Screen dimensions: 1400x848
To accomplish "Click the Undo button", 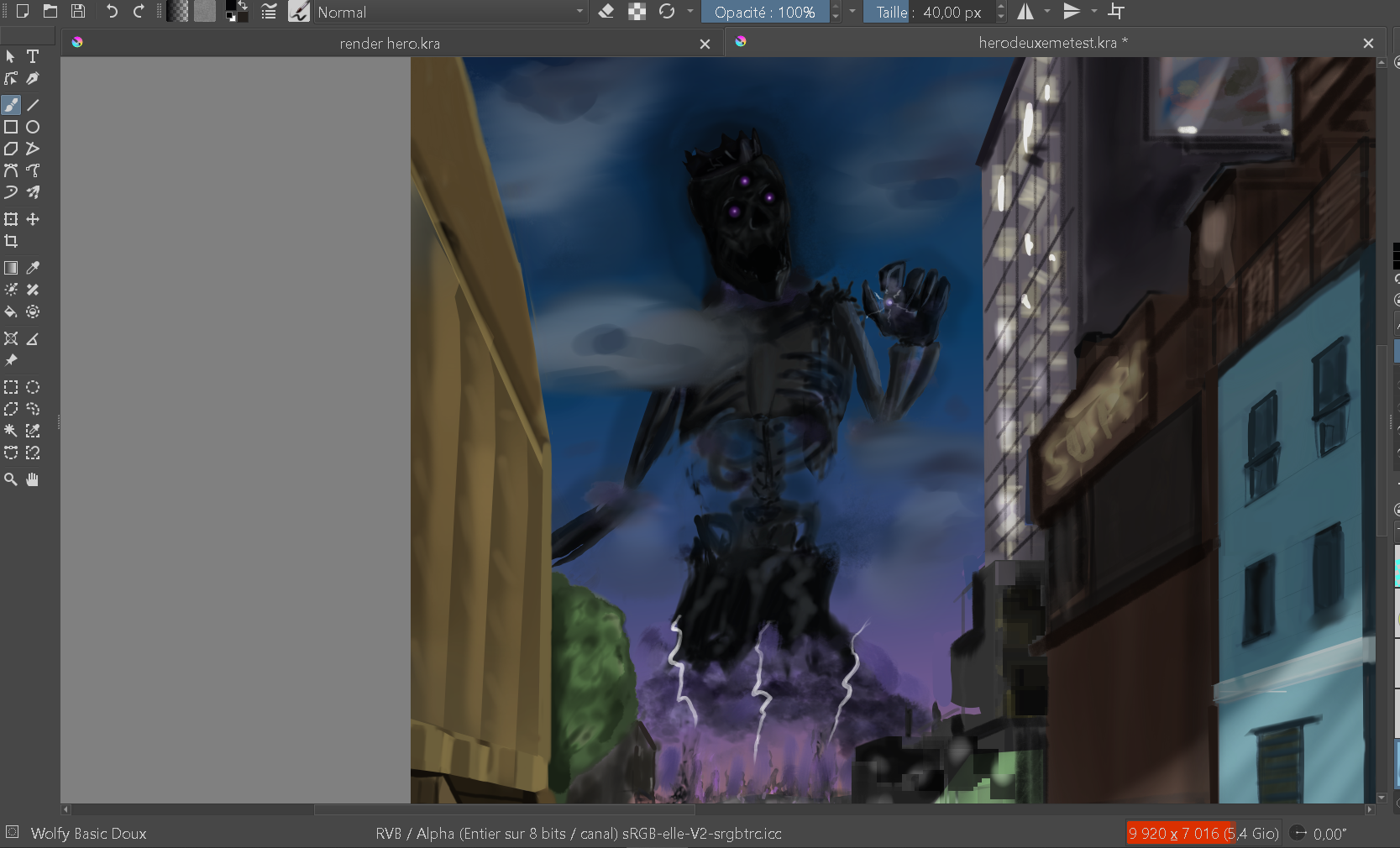I will pyautogui.click(x=112, y=12).
